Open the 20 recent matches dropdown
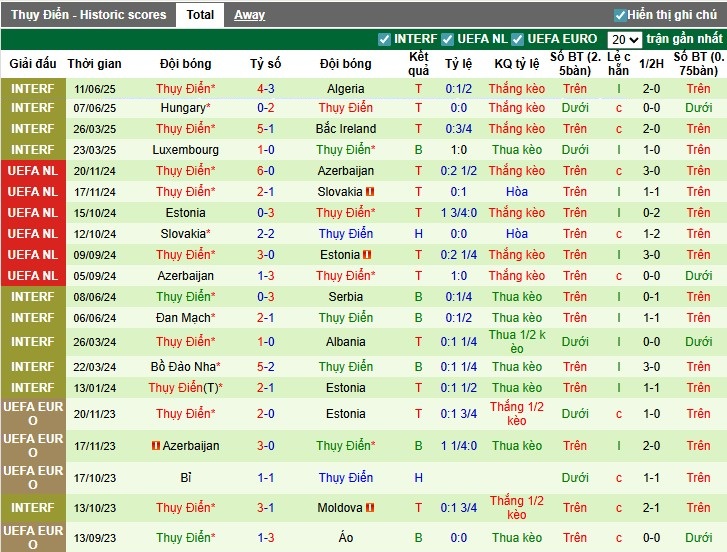727x552 pixels. tap(625, 39)
